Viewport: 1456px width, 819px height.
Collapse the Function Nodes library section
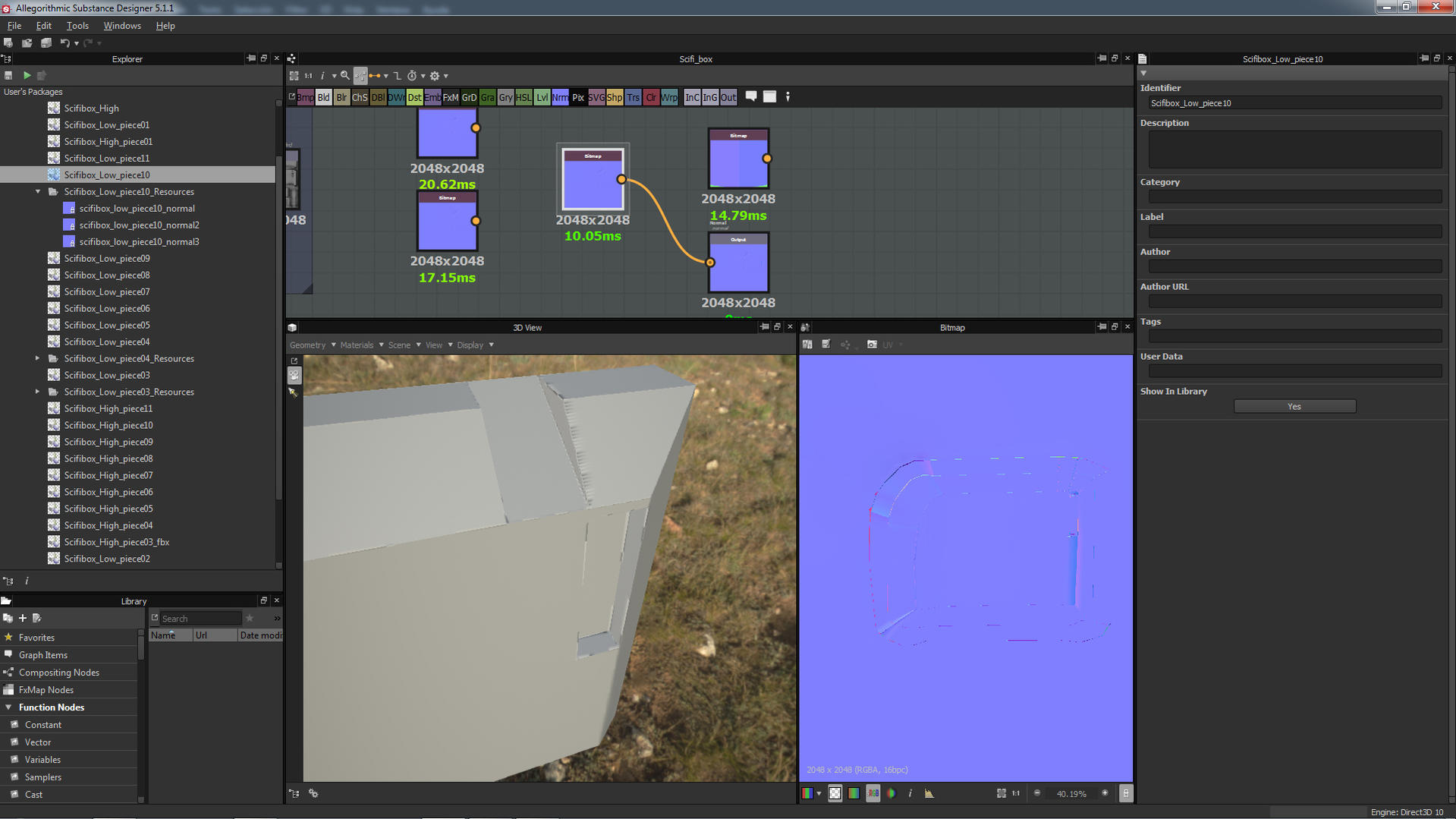coord(8,707)
